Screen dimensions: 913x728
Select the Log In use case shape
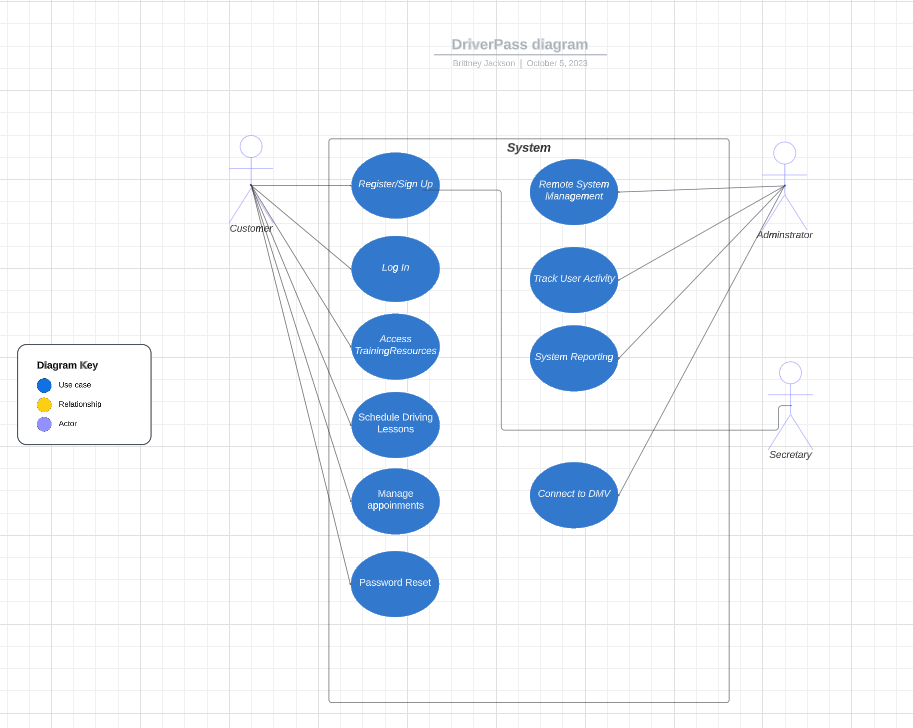click(x=394, y=268)
